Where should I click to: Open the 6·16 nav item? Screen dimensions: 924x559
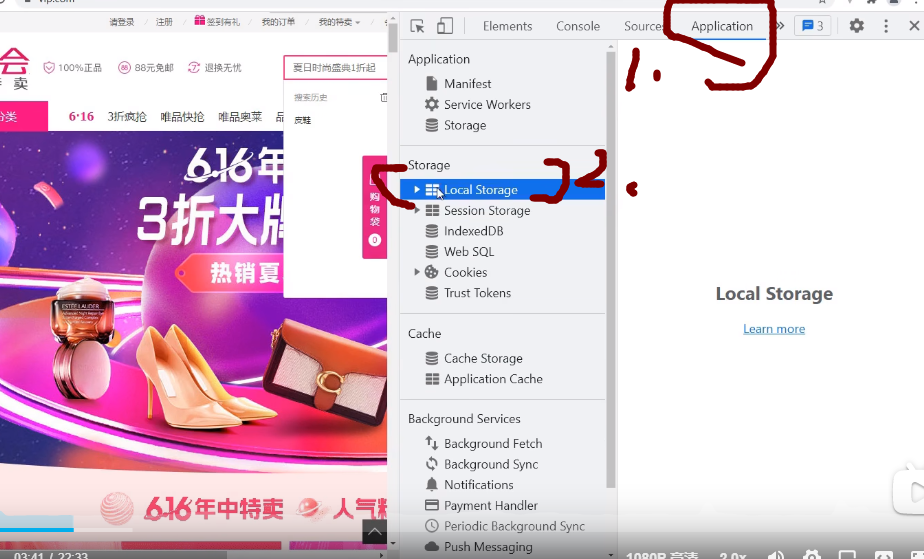tap(81, 117)
